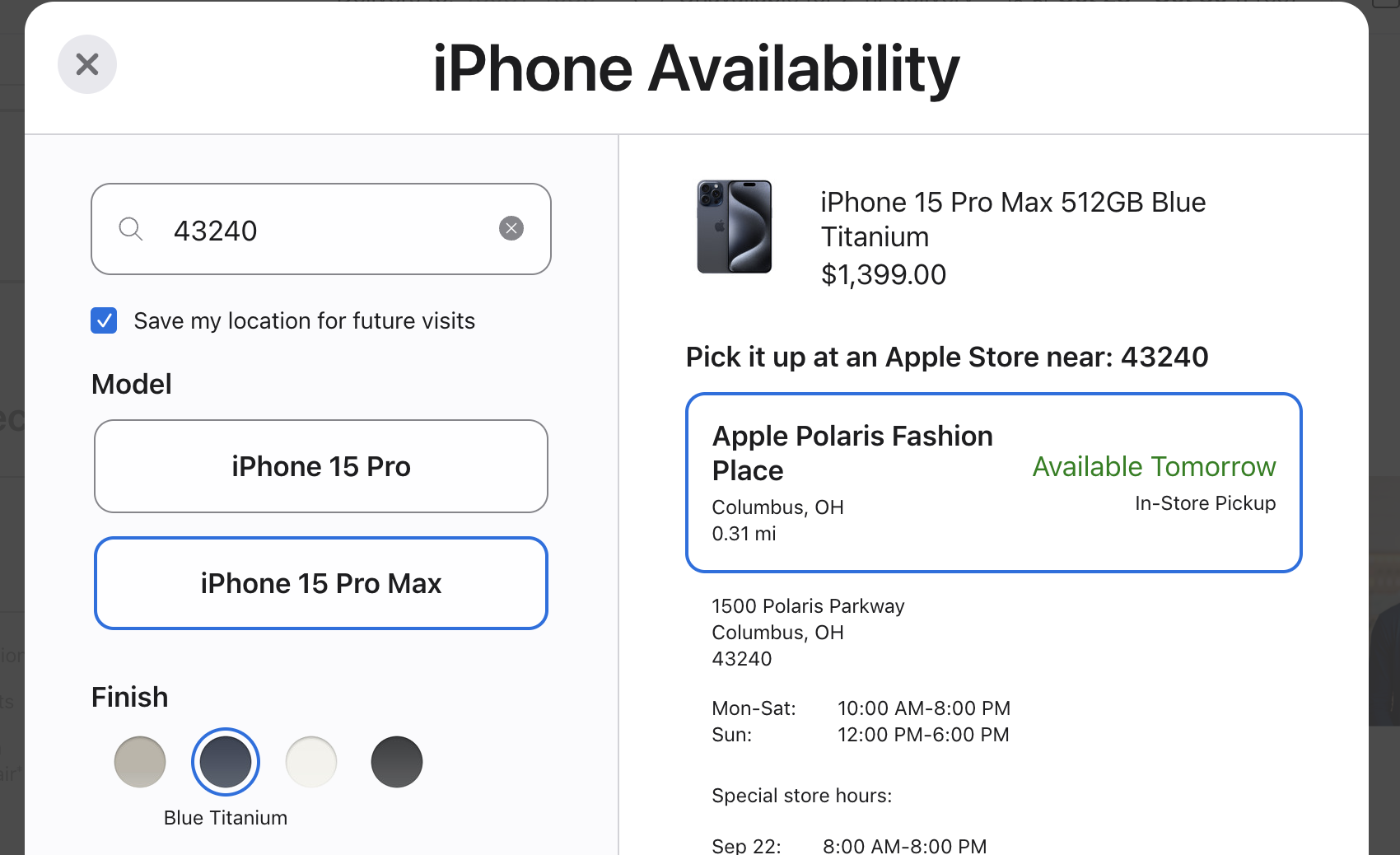Choose the Black Titanium finish swatch

point(397,762)
